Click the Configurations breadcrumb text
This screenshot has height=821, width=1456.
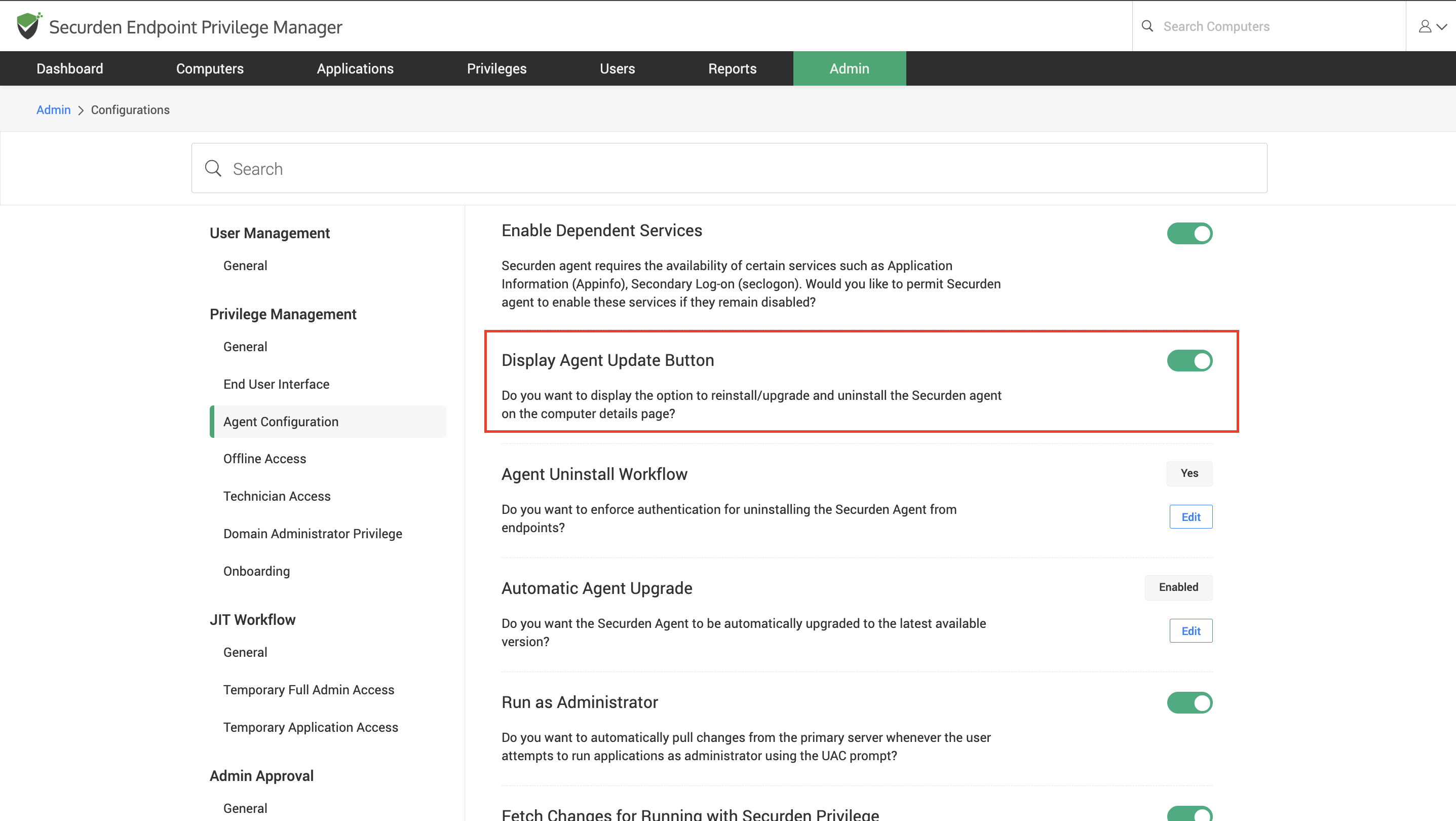tap(130, 109)
